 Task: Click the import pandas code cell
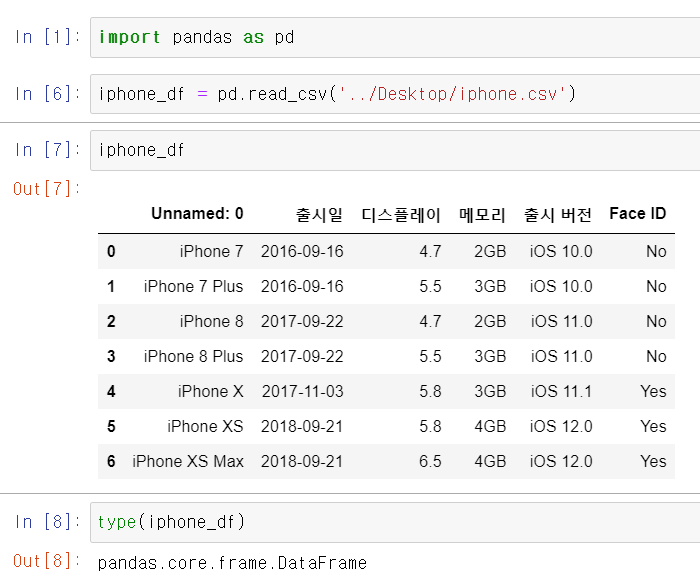click(x=395, y=38)
